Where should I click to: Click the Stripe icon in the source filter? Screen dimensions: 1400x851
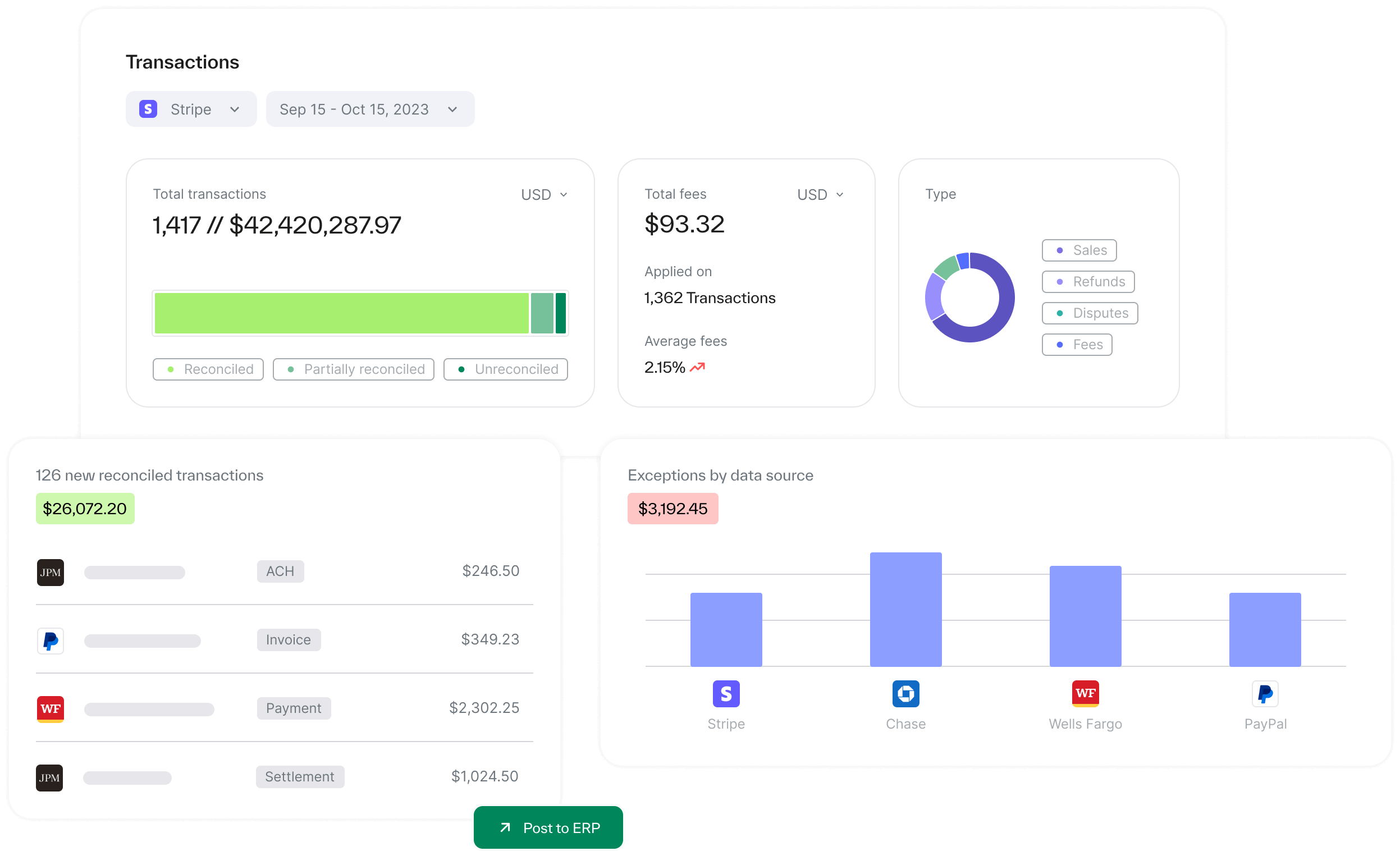pos(148,109)
